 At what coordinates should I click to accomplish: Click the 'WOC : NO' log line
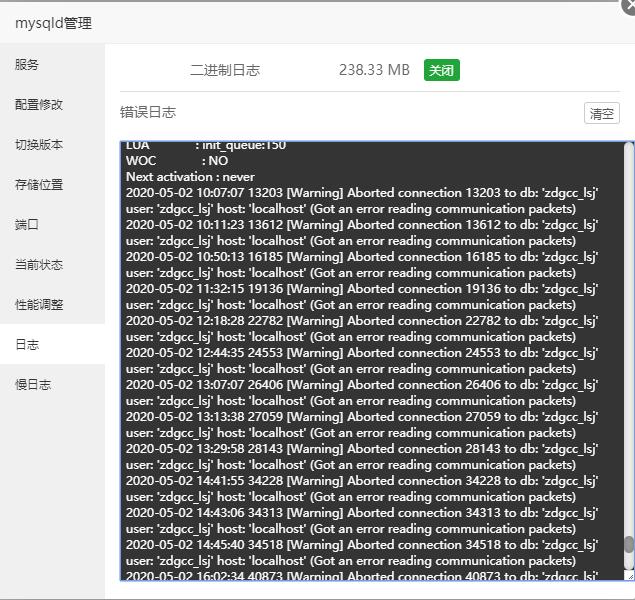(x=177, y=161)
